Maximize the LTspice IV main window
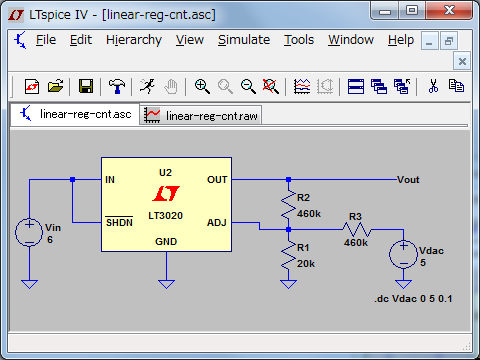480x360 pixels. pyautogui.click(x=412, y=11)
